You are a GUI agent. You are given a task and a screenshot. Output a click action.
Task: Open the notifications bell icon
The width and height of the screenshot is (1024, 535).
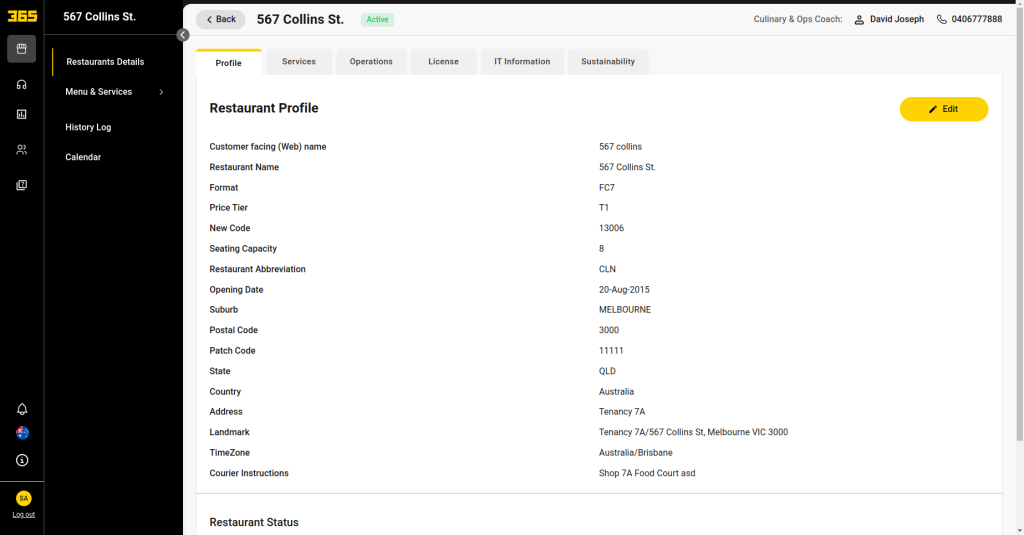tap(22, 409)
